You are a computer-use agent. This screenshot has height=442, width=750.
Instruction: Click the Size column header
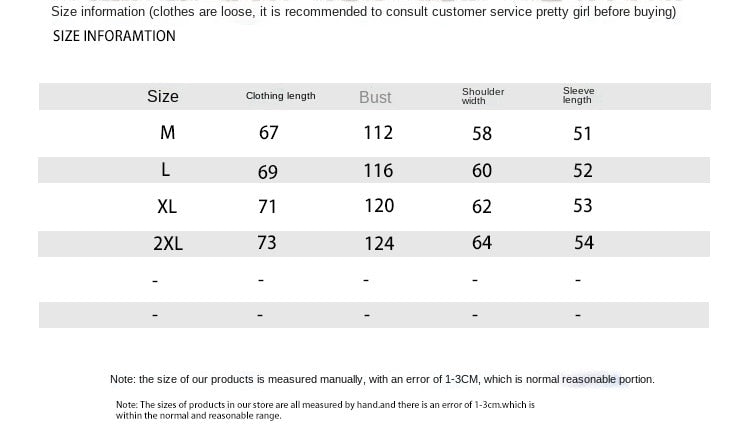[x=163, y=96]
